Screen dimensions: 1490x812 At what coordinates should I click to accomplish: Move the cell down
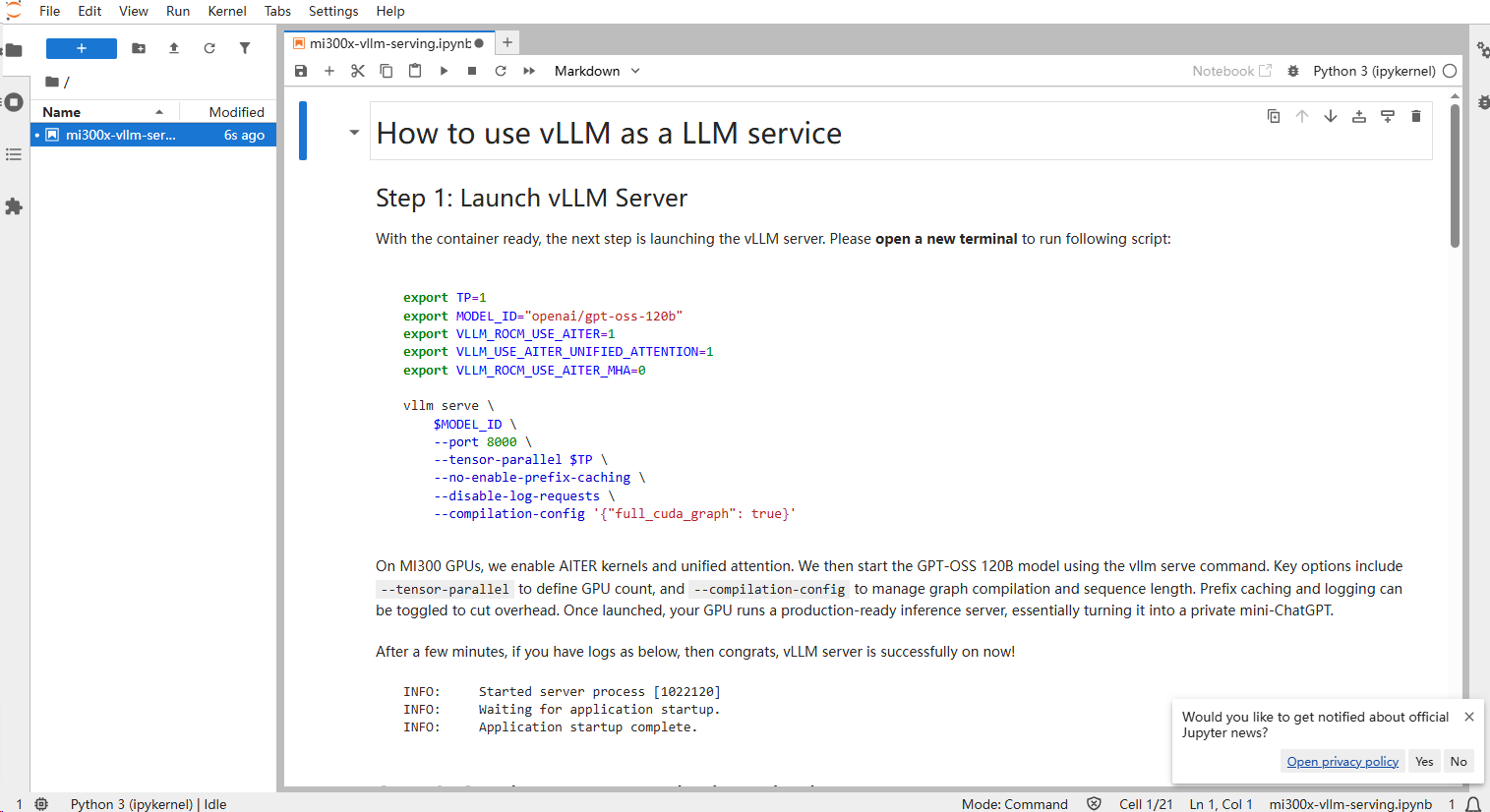1331,116
